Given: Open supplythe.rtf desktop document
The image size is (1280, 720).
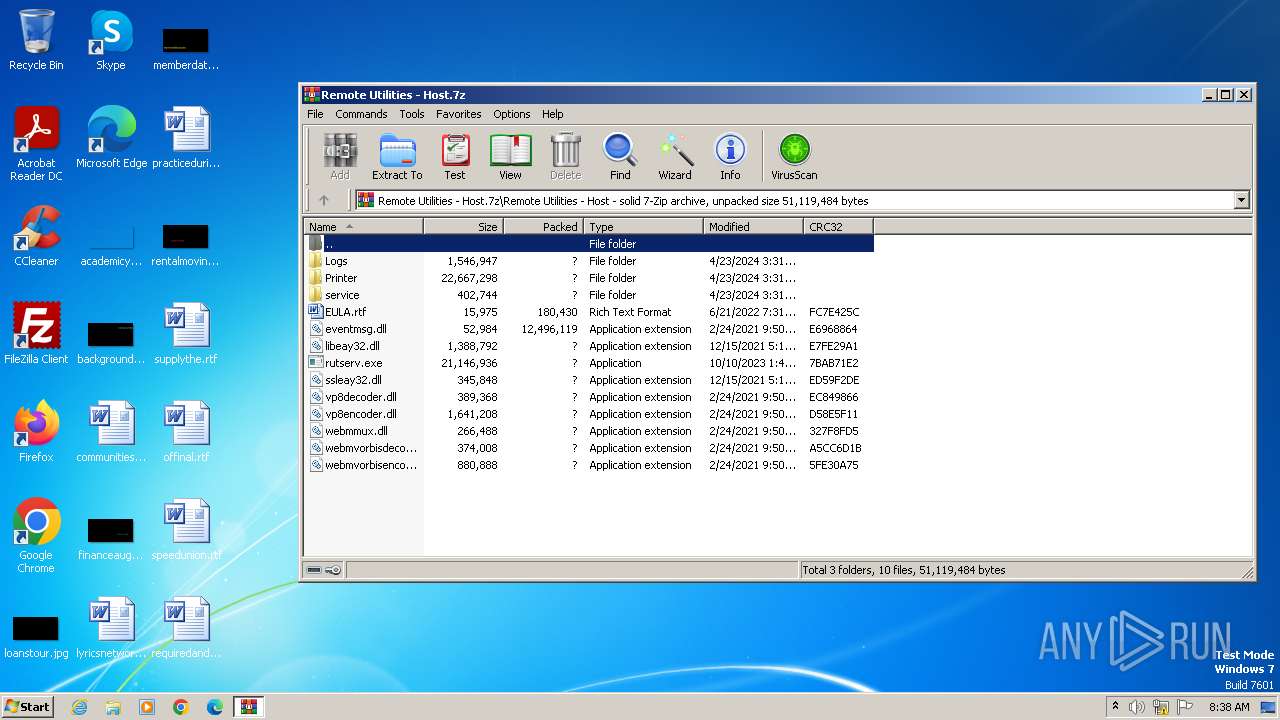Looking at the screenshot, I should (x=186, y=334).
